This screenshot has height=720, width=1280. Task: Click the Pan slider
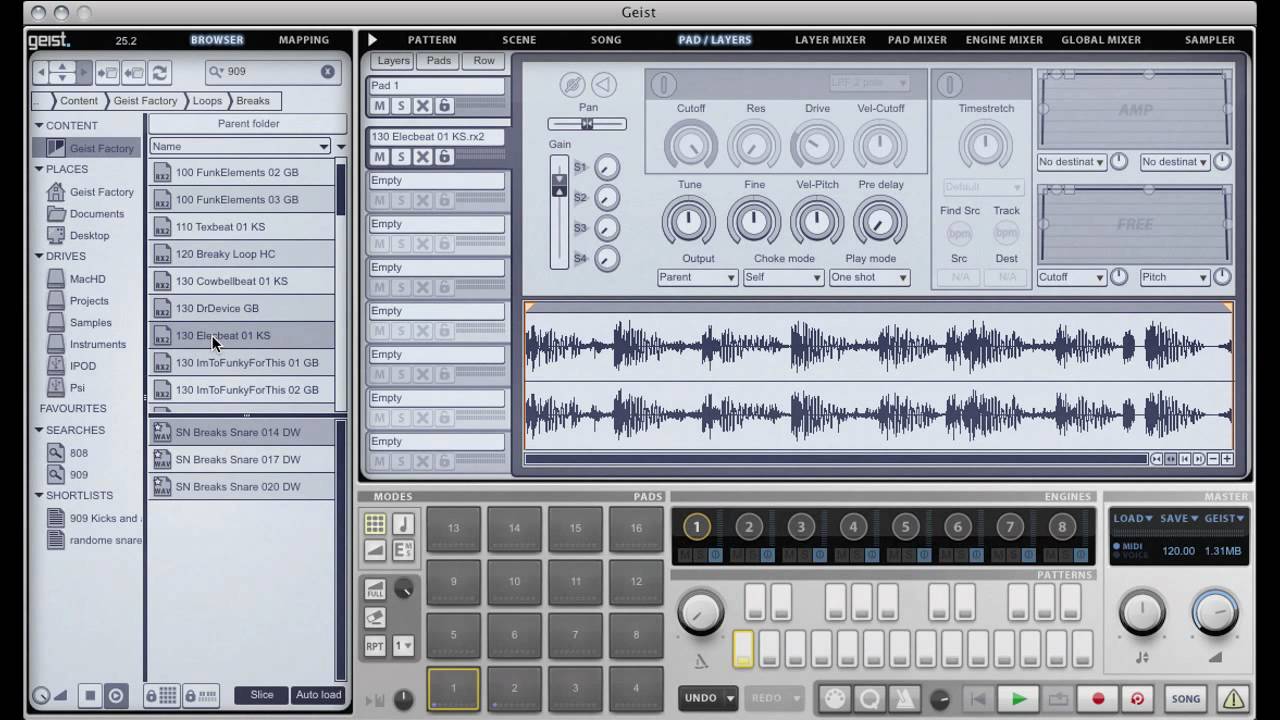(587, 124)
